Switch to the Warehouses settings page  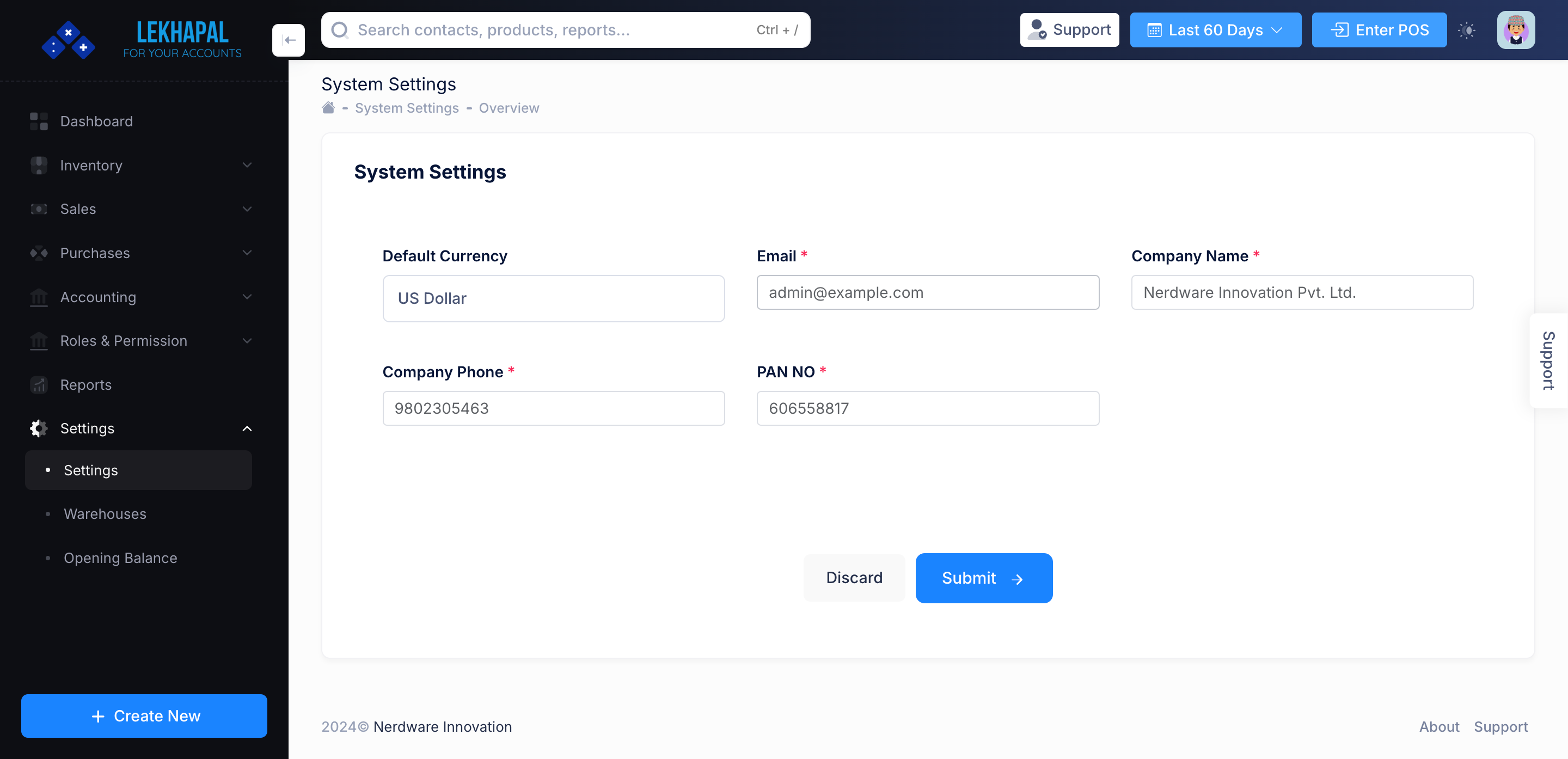coord(105,513)
